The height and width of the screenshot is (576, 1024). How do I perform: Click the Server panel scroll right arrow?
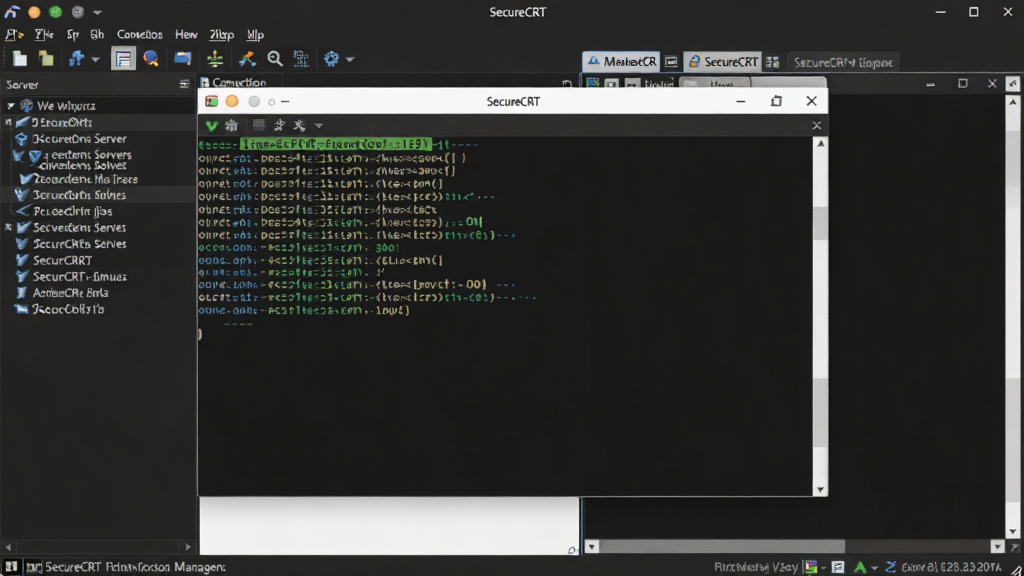188,547
